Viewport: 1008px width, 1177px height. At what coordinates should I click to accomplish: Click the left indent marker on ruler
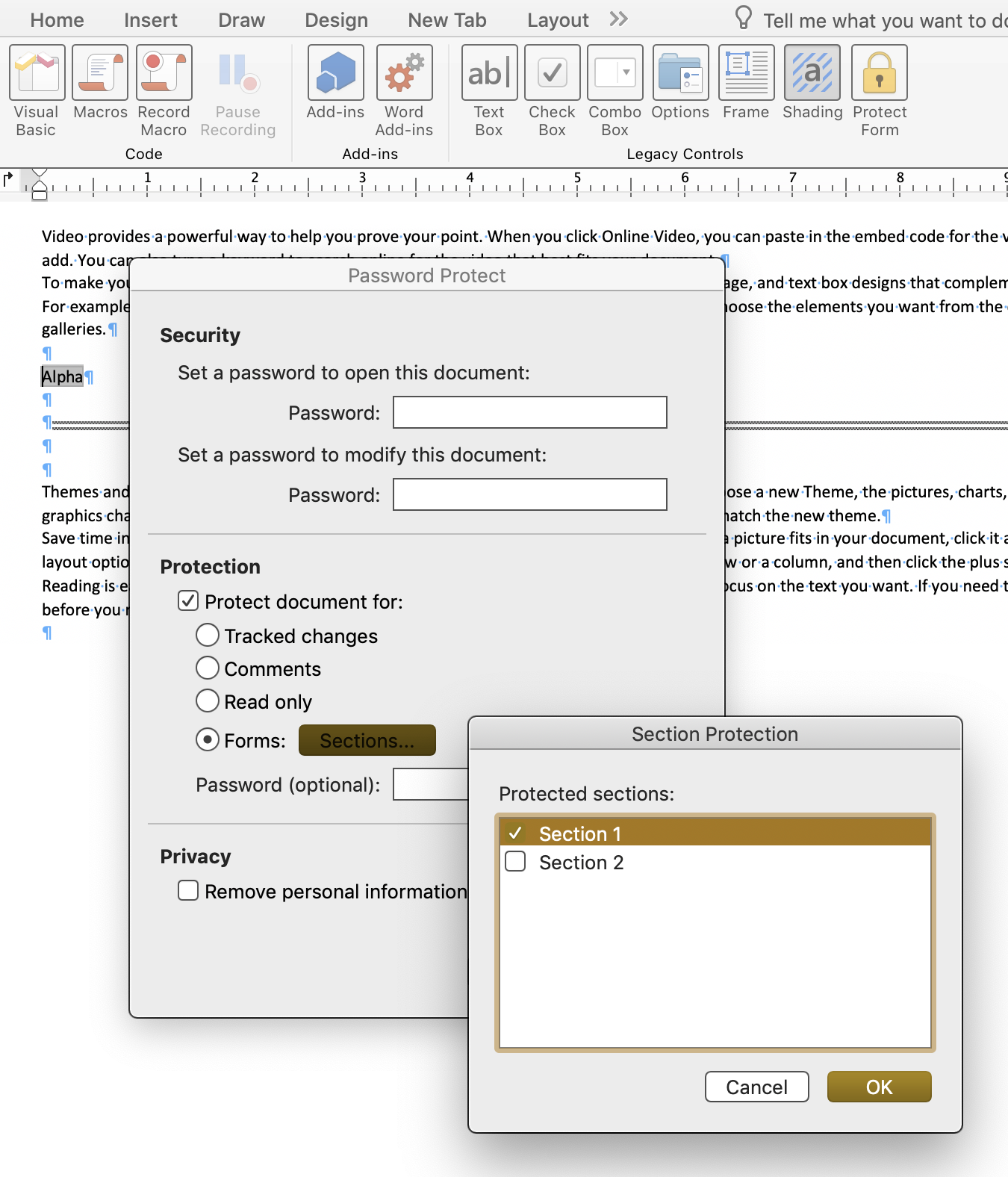pyautogui.click(x=40, y=196)
